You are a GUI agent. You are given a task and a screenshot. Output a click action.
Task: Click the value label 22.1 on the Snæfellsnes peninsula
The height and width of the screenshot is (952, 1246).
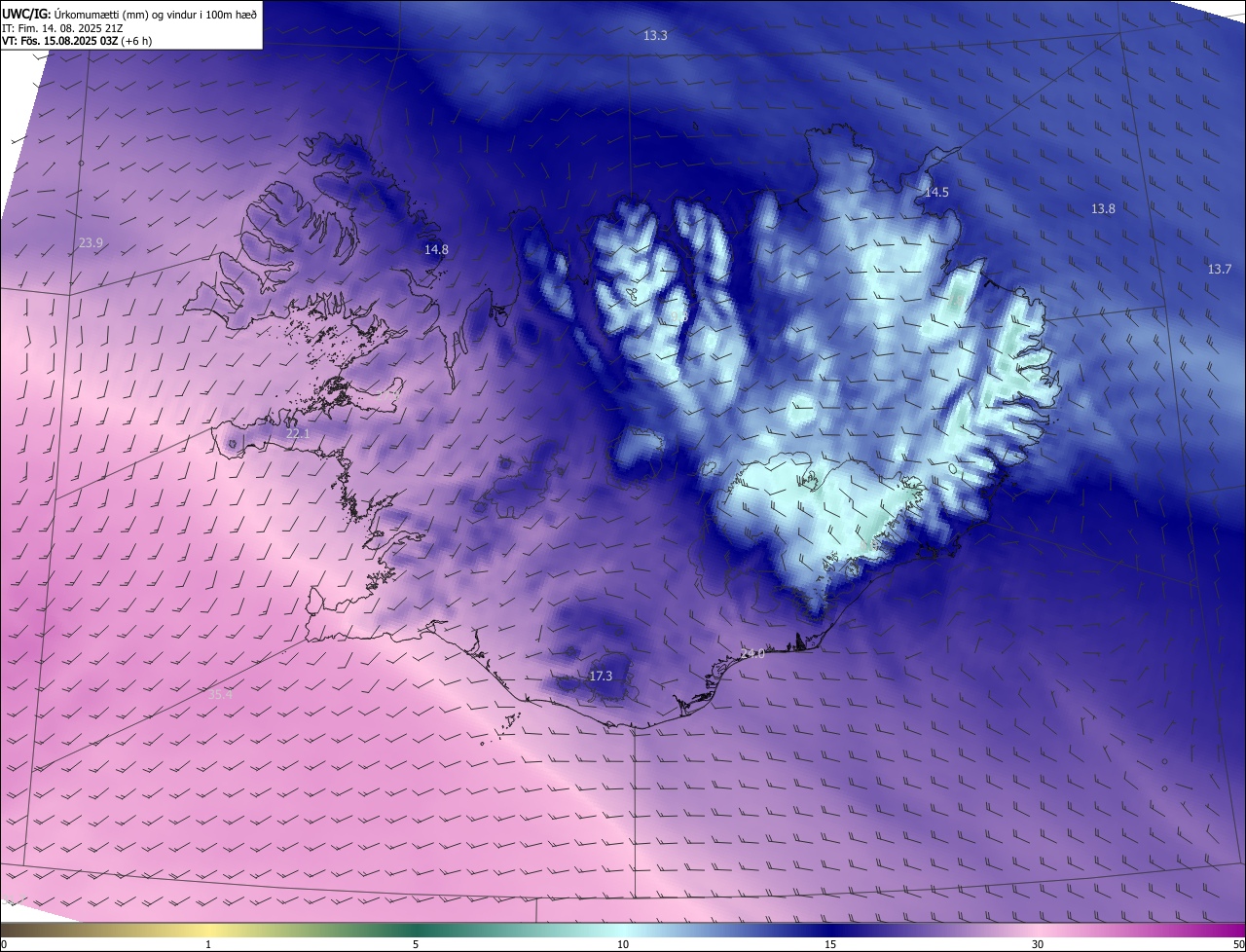coord(298,434)
